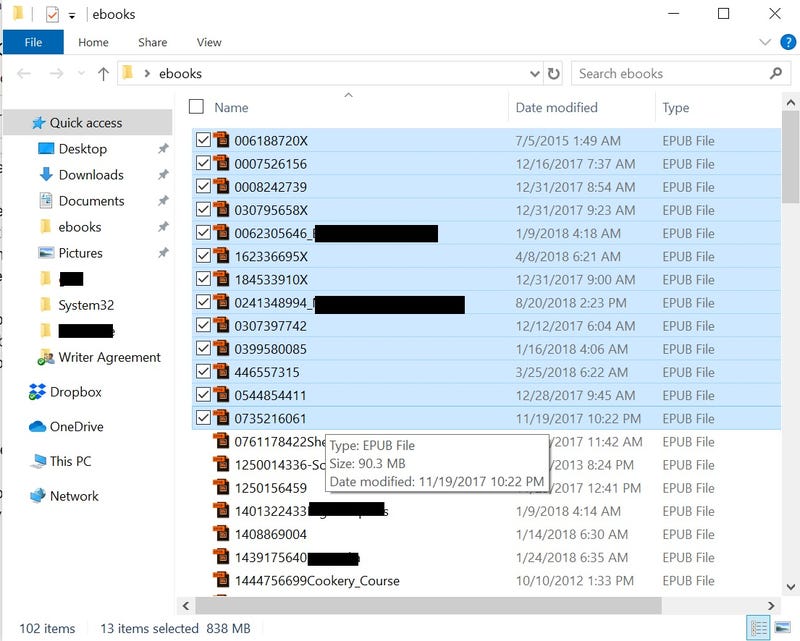Viewport: 800px width, 641px height.
Task: Open Dropbox in the navigation pane
Action: click(x=75, y=392)
